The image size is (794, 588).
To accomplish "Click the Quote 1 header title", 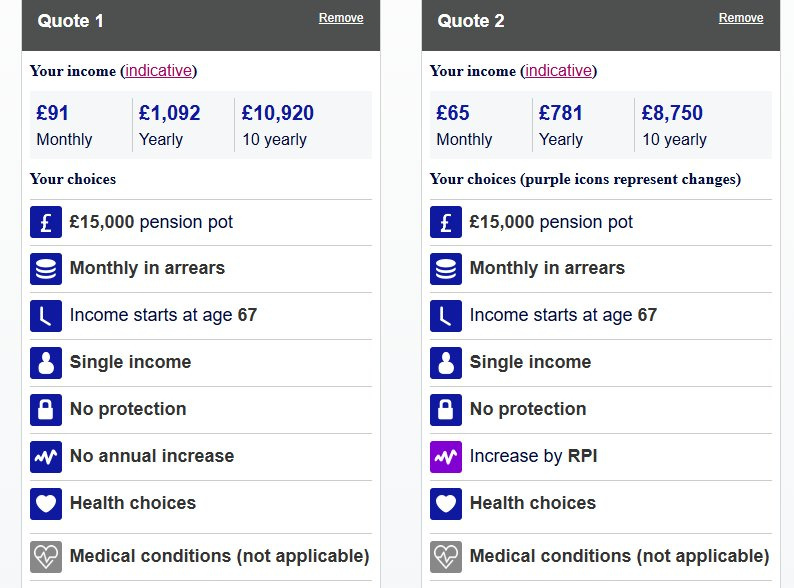I will 71,21.
